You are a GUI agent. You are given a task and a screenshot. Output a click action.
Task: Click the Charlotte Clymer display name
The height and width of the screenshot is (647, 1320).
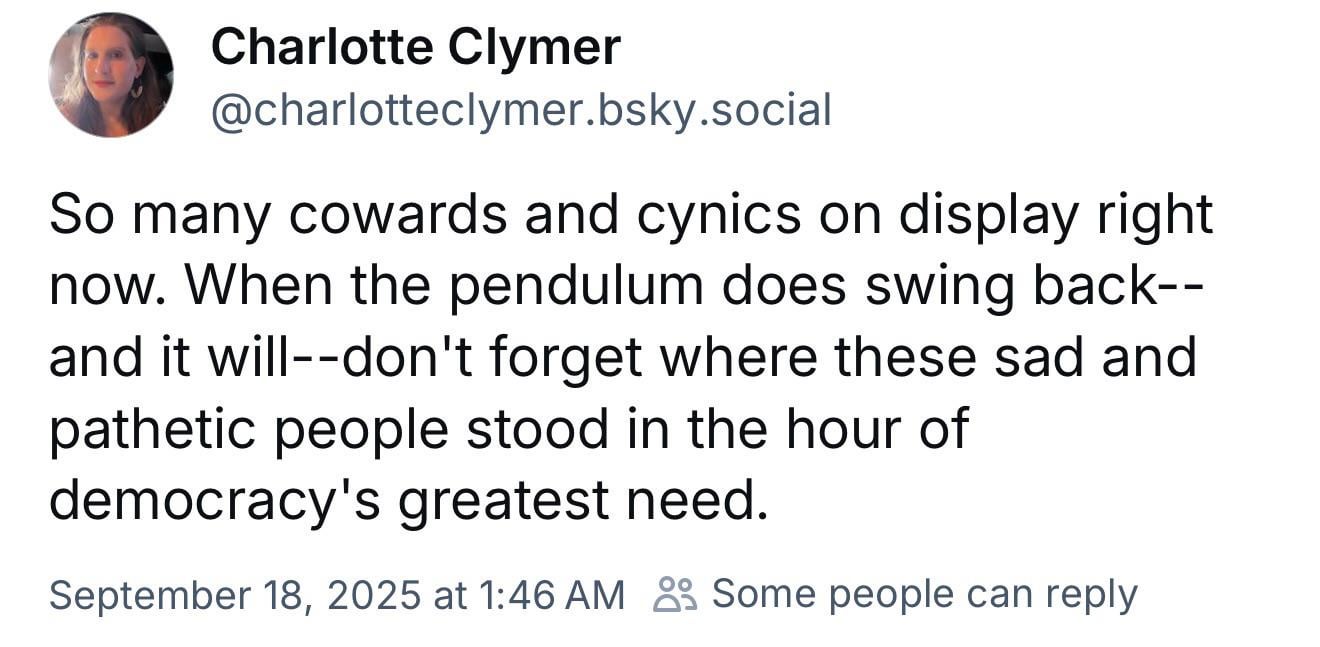pos(415,47)
